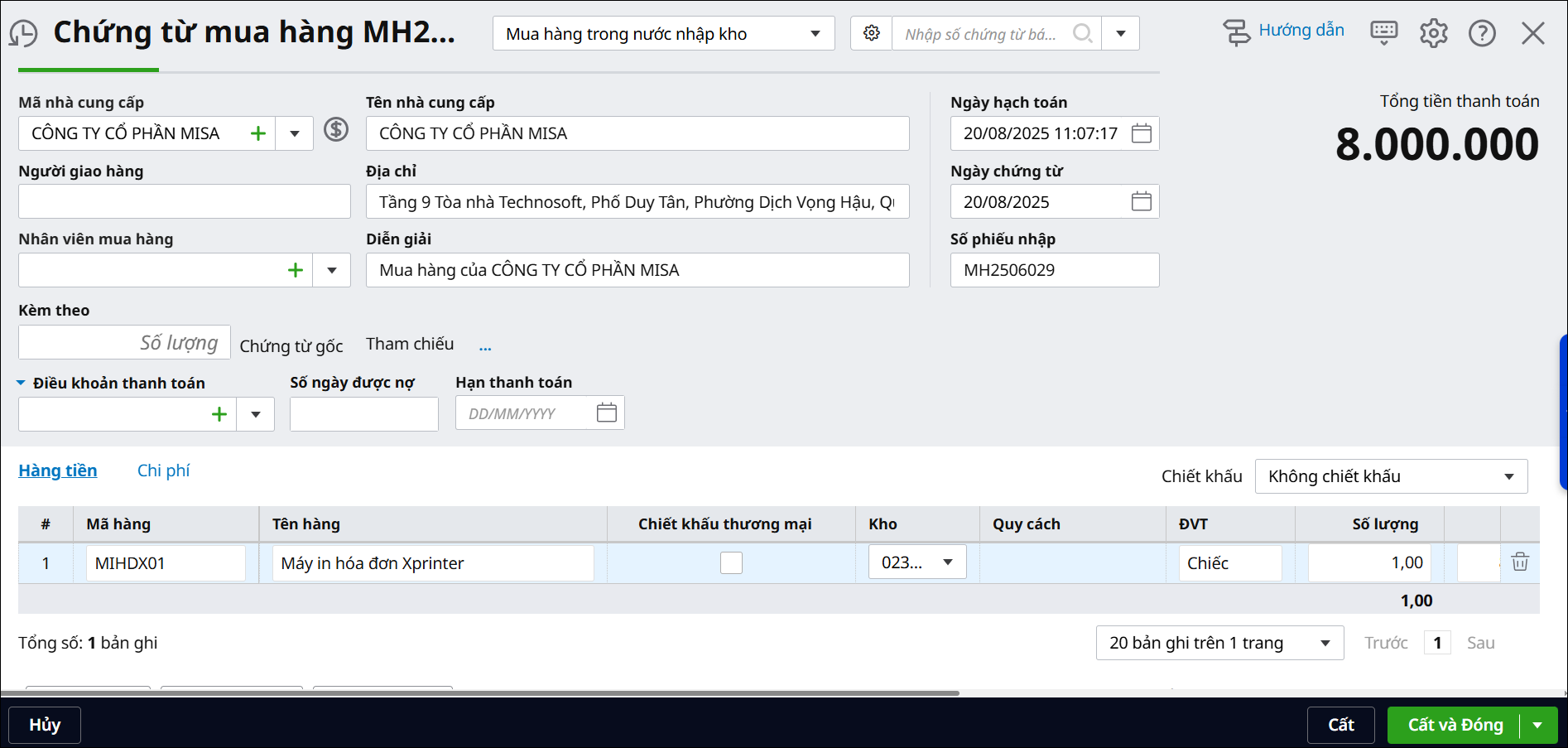
Task: Add new purchasing employee with plus
Action: click(x=296, y=270)
